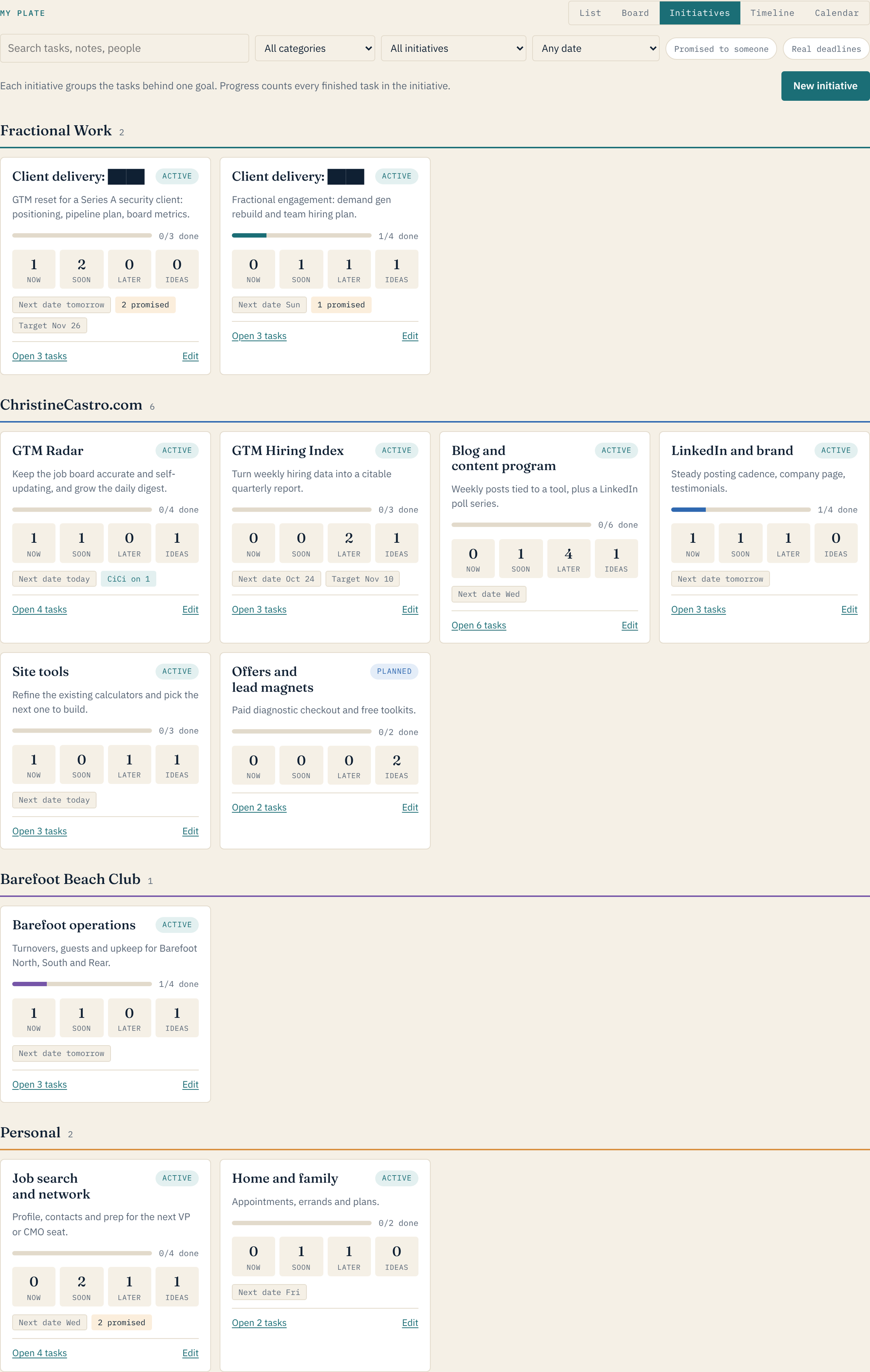Viewport: 870px width, 1372px height.
Task: Focus the search tasks, notes, people field
Action: [124, 49]
